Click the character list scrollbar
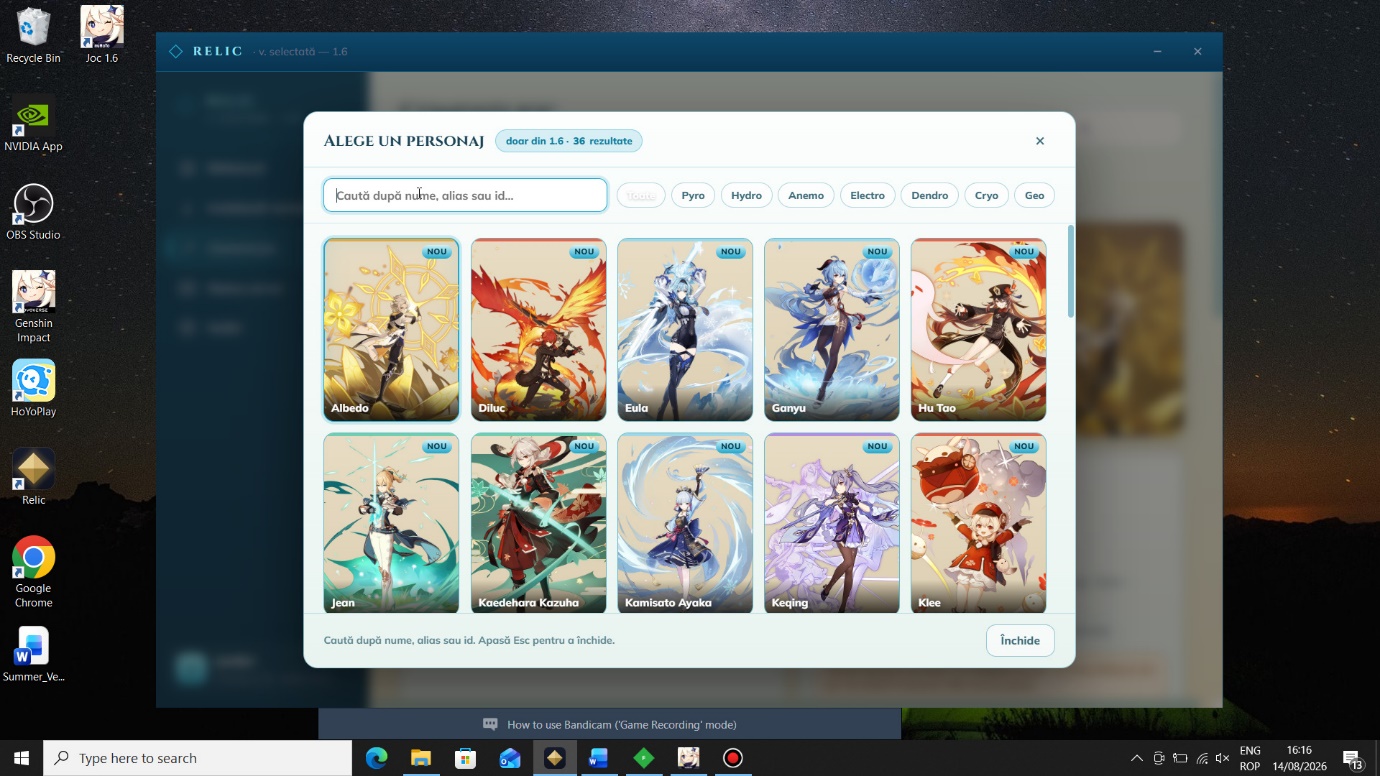 point(1071,272)
